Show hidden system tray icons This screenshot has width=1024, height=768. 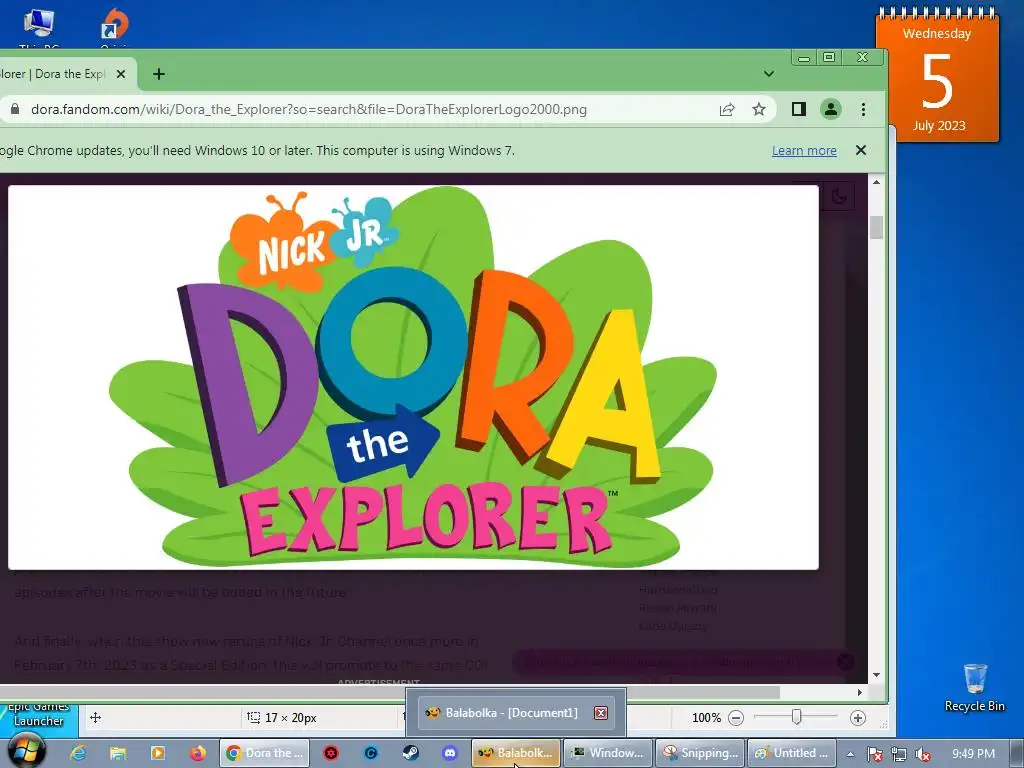pos(851,754)
